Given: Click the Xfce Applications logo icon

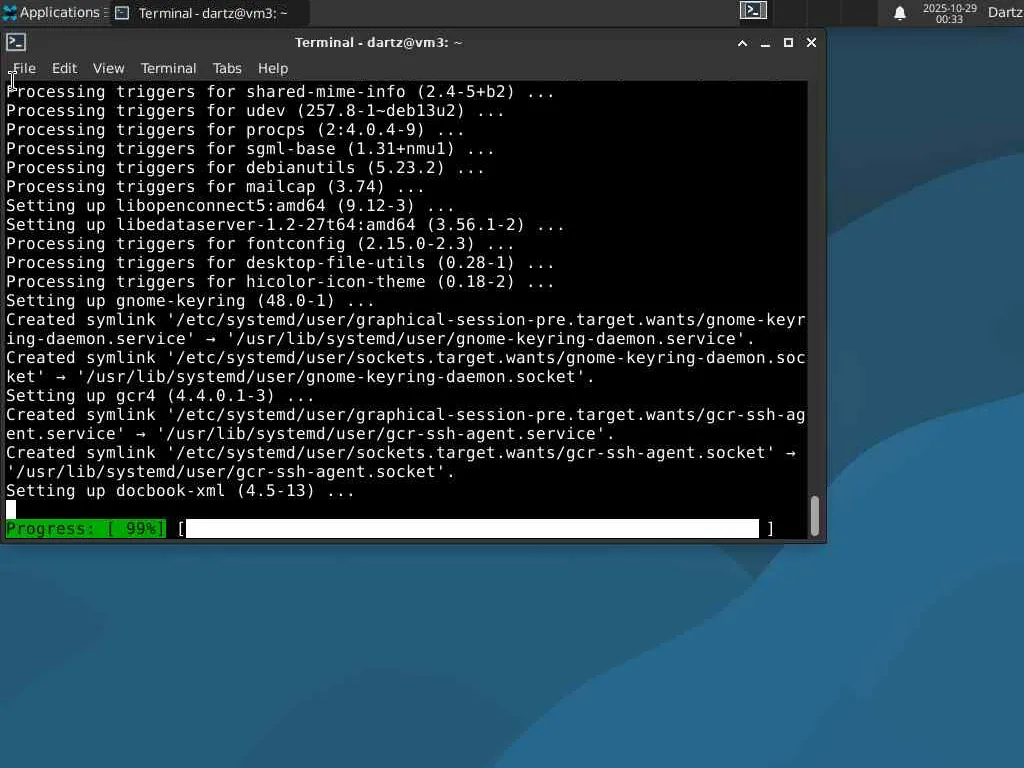Looking at the screenshot, I should click(x=10, y=12).
